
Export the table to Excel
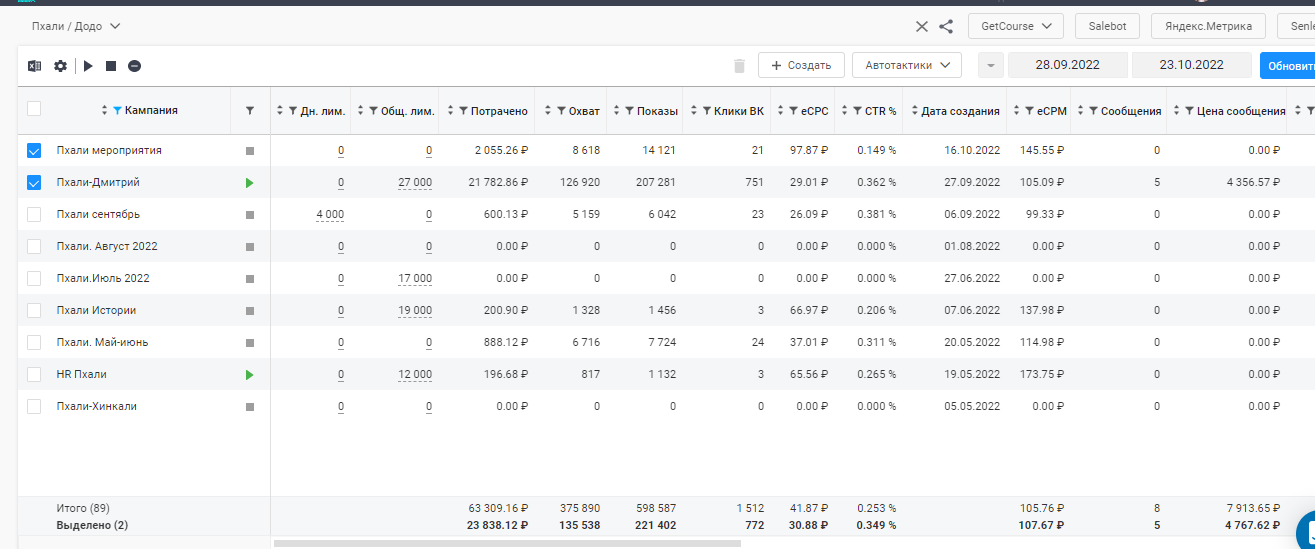pos(34,66)
